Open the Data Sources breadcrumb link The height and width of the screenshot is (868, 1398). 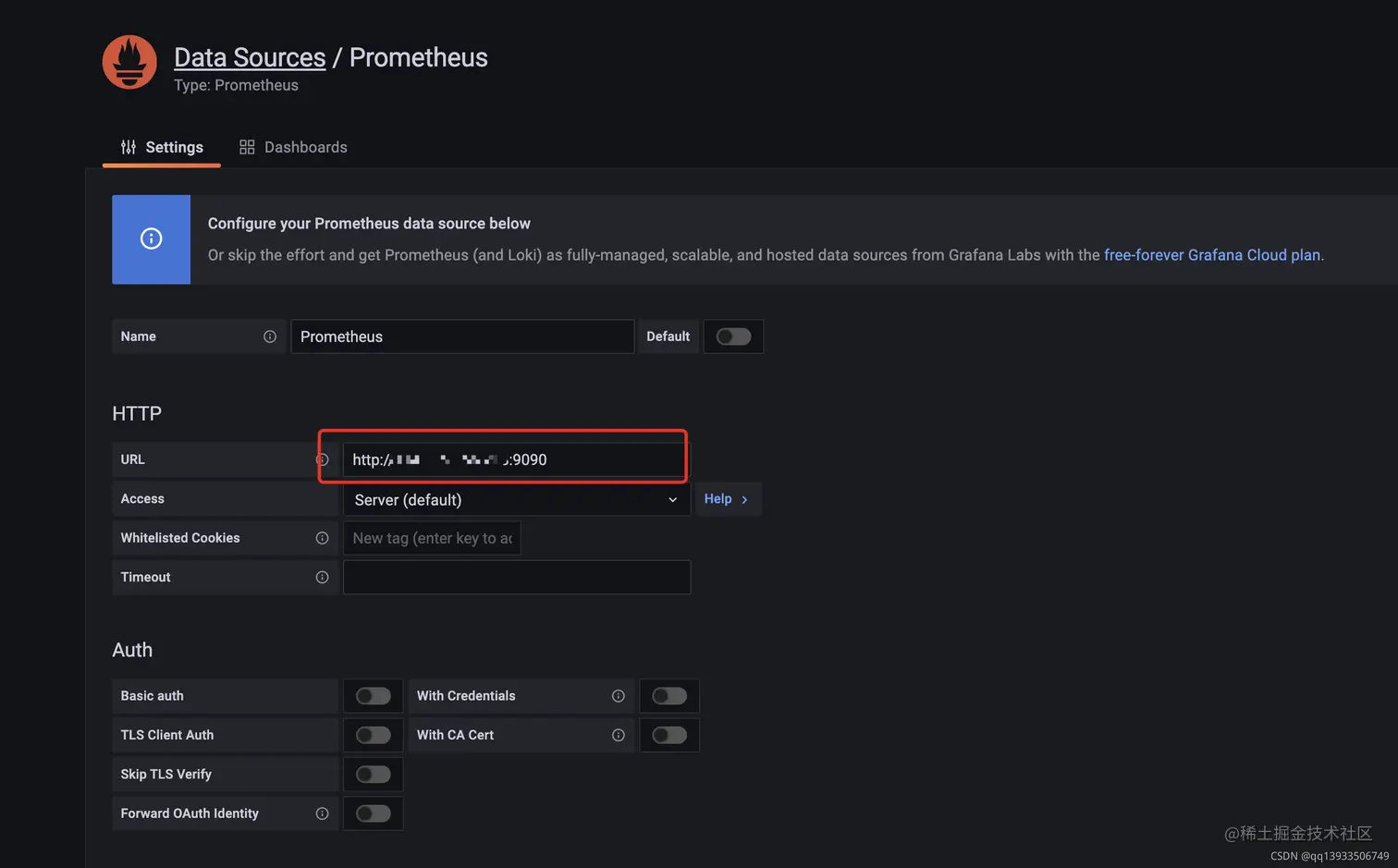coord(250,57)
